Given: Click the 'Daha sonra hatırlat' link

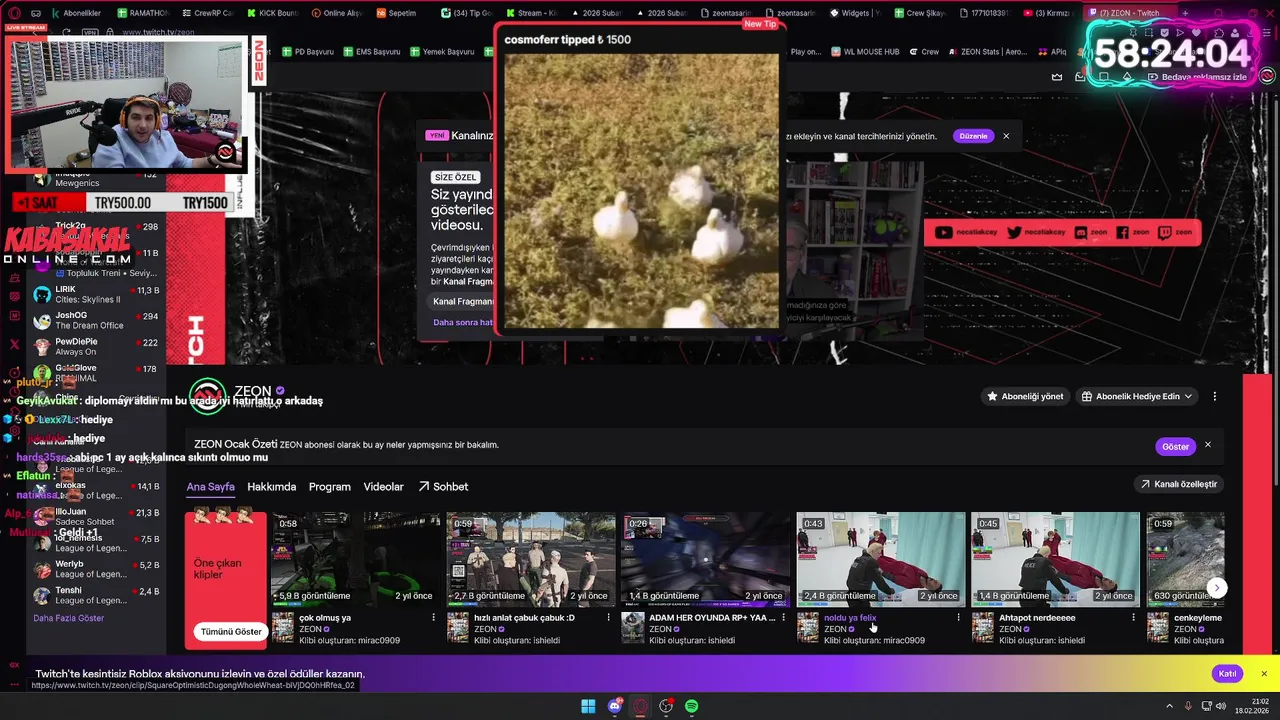Looking at the screenshot, I should (463, 323).
